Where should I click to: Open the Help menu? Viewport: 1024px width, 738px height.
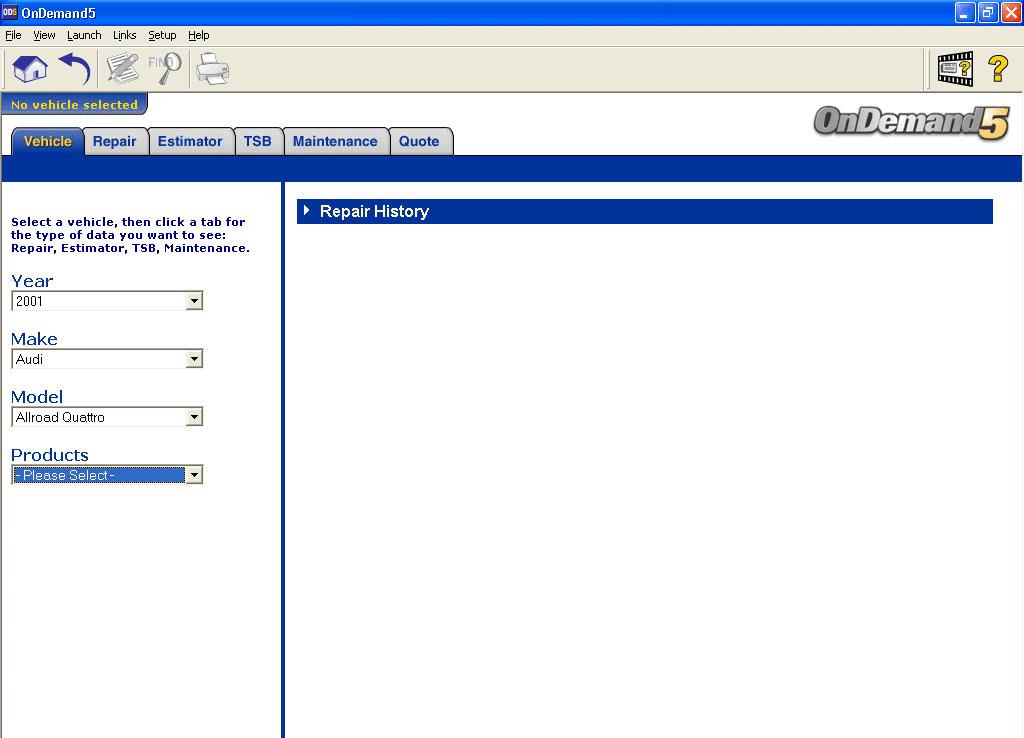click(x=199, y=35)
